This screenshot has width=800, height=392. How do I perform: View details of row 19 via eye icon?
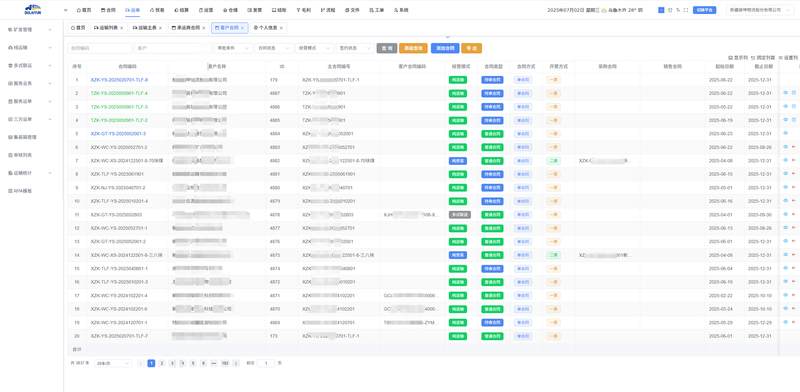point(786,322)
